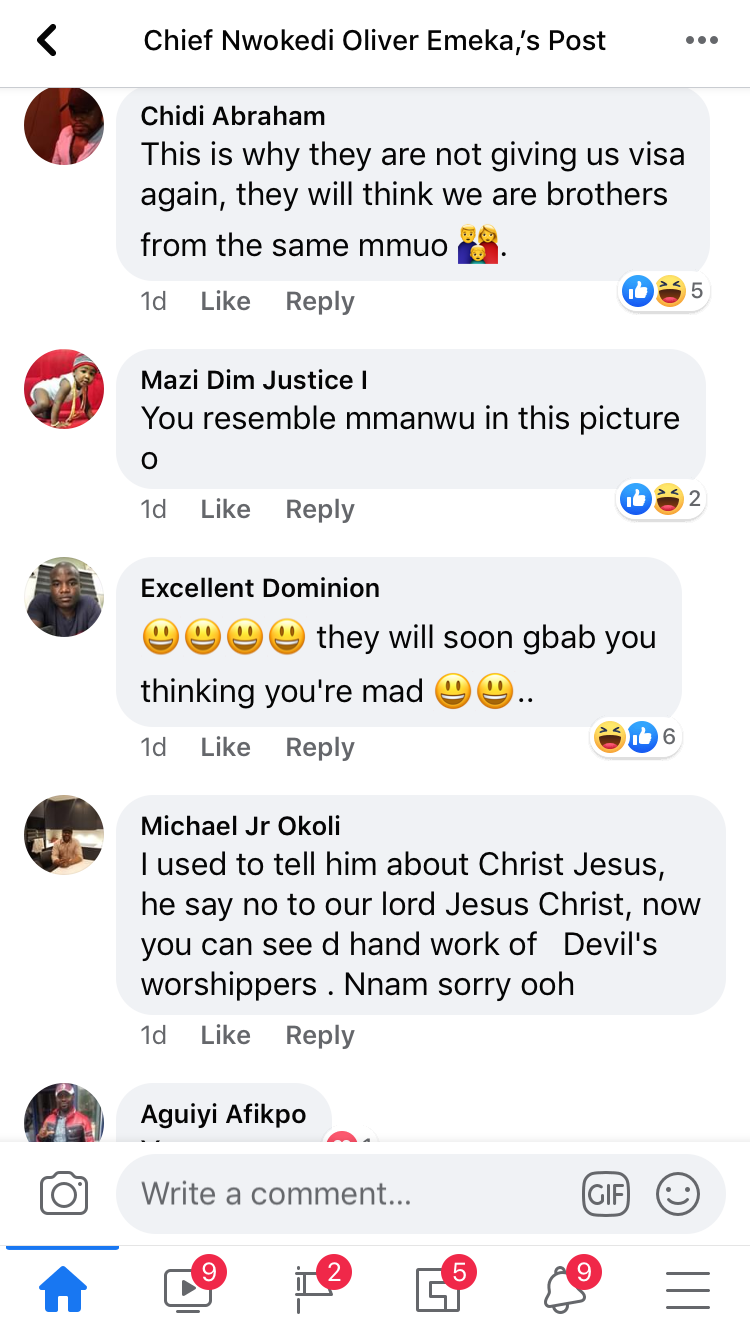Image resolution: width=750 pixels, height=1334 pixels.
Task: Open the three-dot more options menu
Action: [701, 40]
